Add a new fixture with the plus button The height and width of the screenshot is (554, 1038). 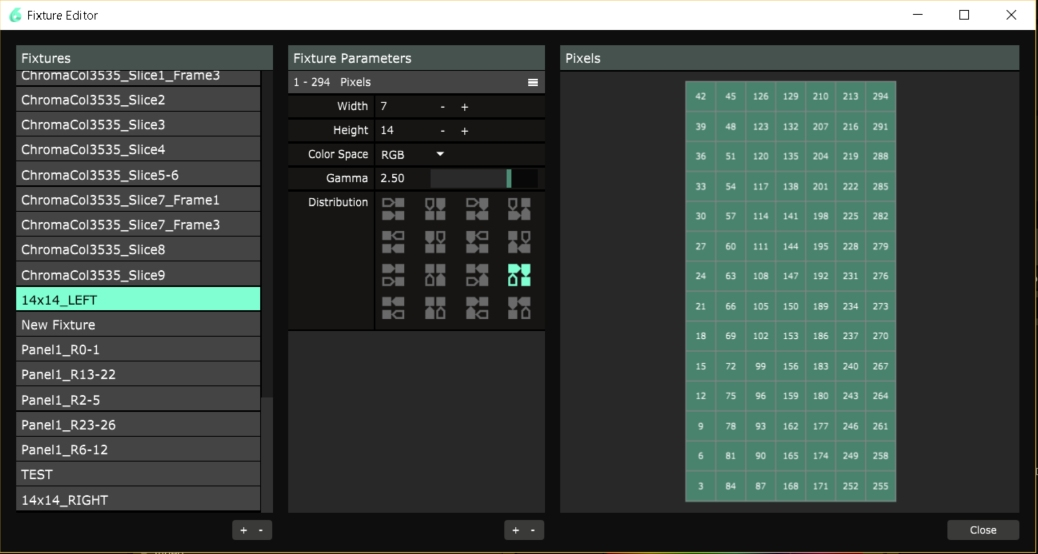coord(244,530)
